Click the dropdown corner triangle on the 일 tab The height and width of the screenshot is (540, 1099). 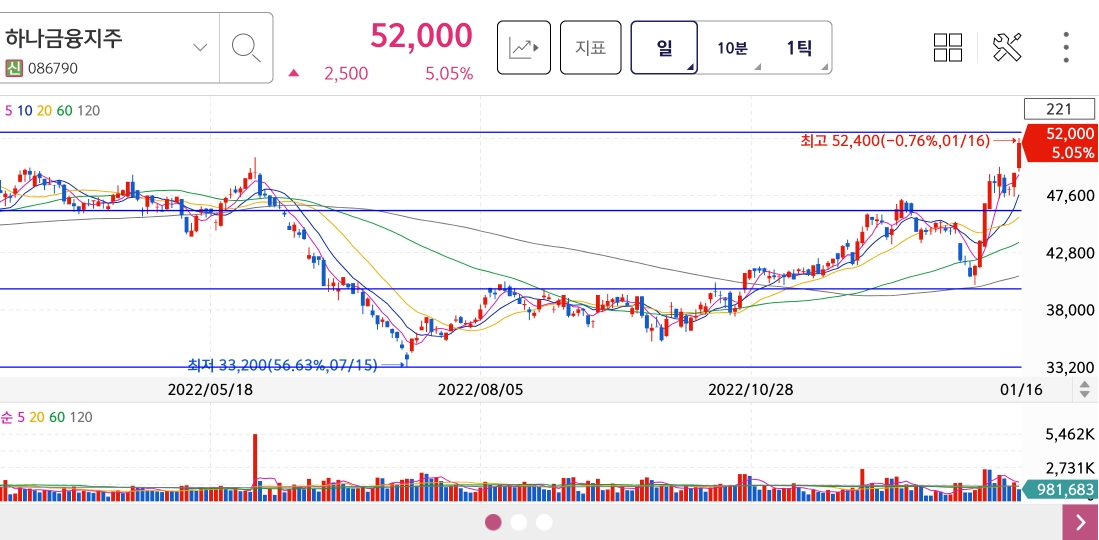(x=690, y=67)
